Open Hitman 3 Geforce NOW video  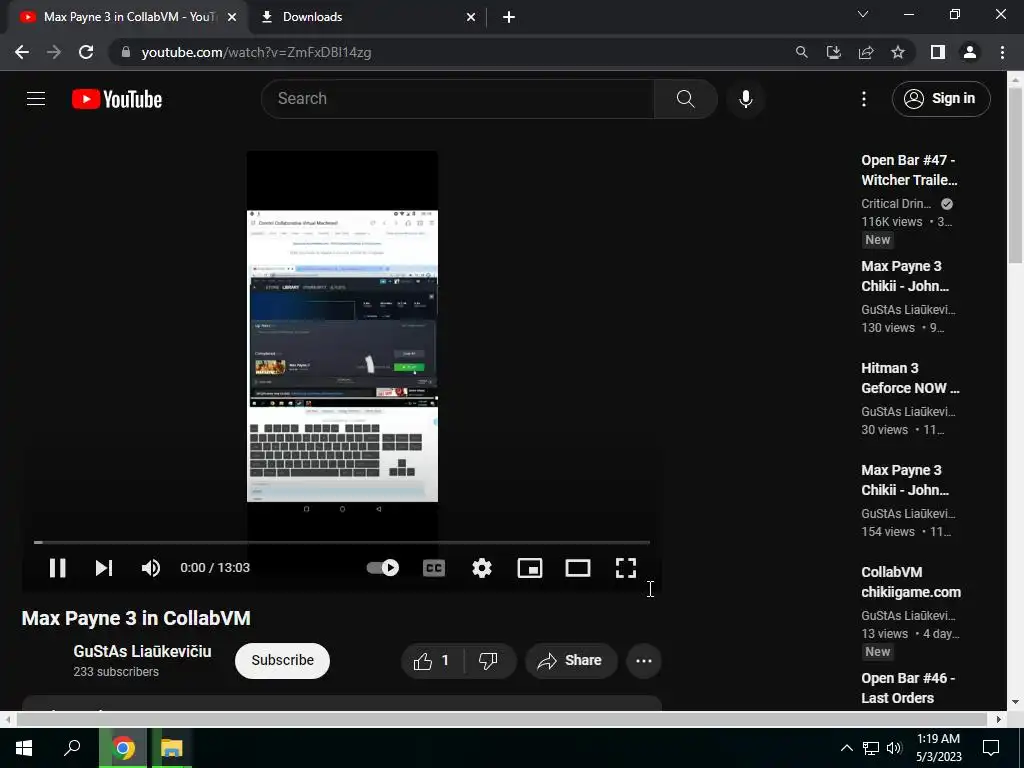(910, 377)
